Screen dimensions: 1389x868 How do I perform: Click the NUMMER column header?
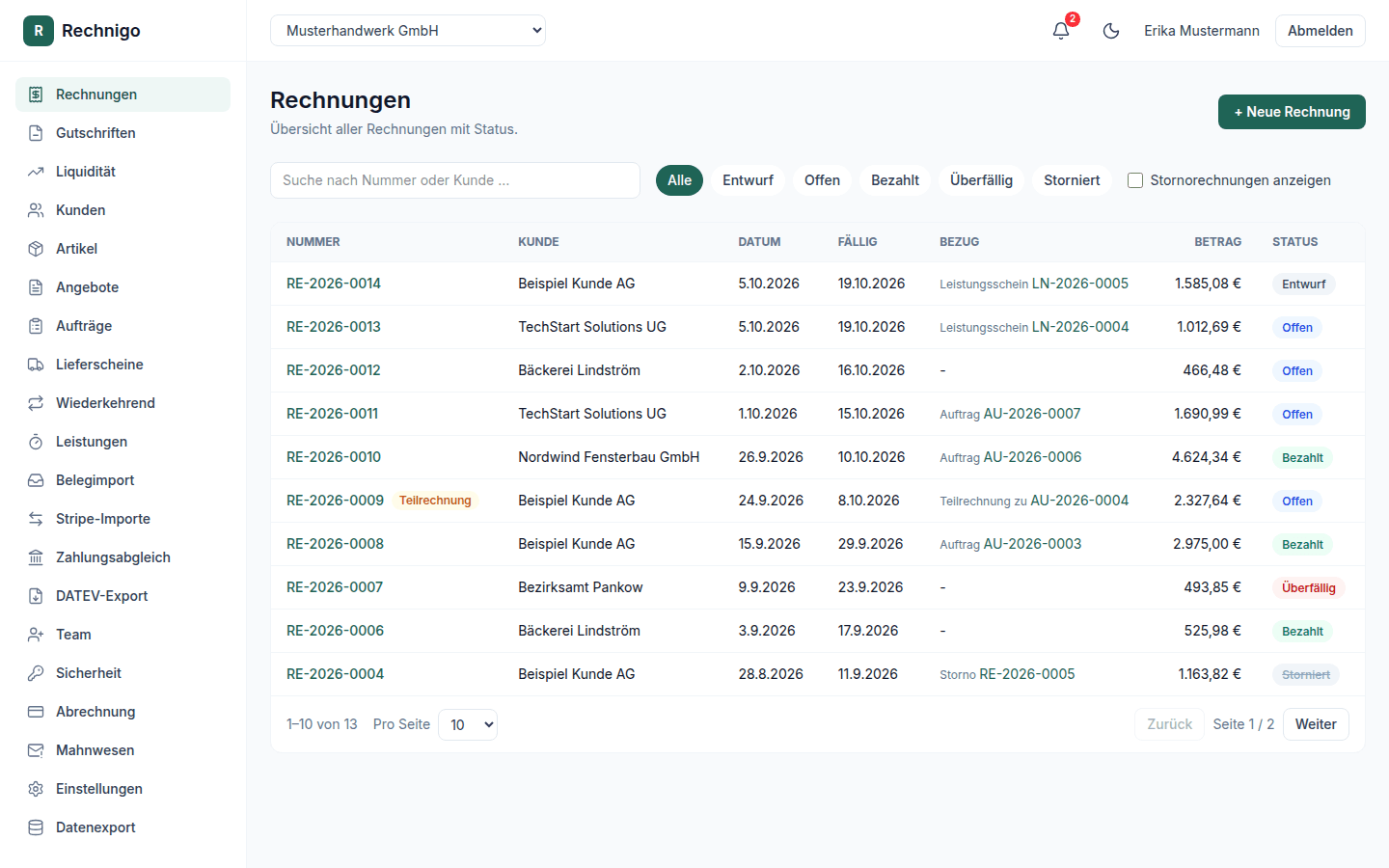pos(313,242)
